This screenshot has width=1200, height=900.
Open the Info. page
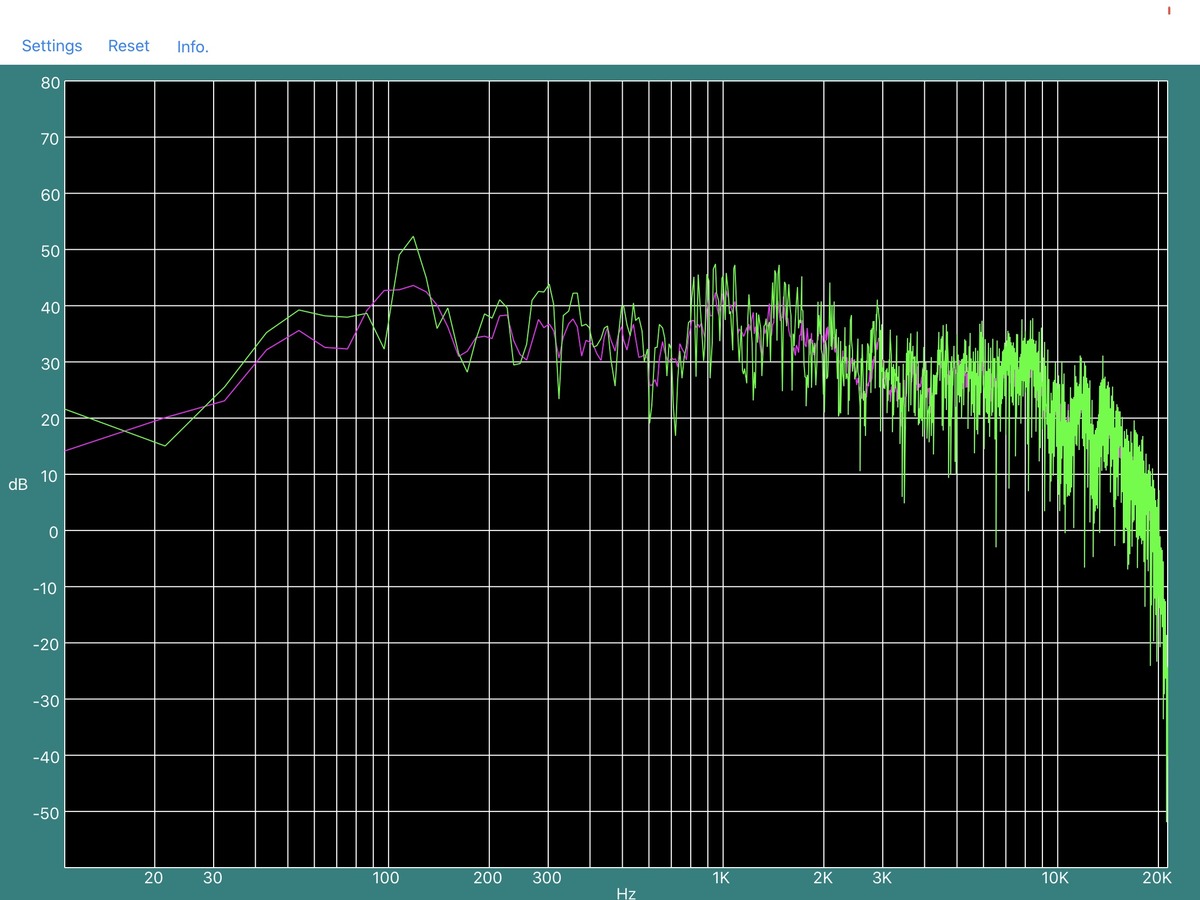coord(193,47)
